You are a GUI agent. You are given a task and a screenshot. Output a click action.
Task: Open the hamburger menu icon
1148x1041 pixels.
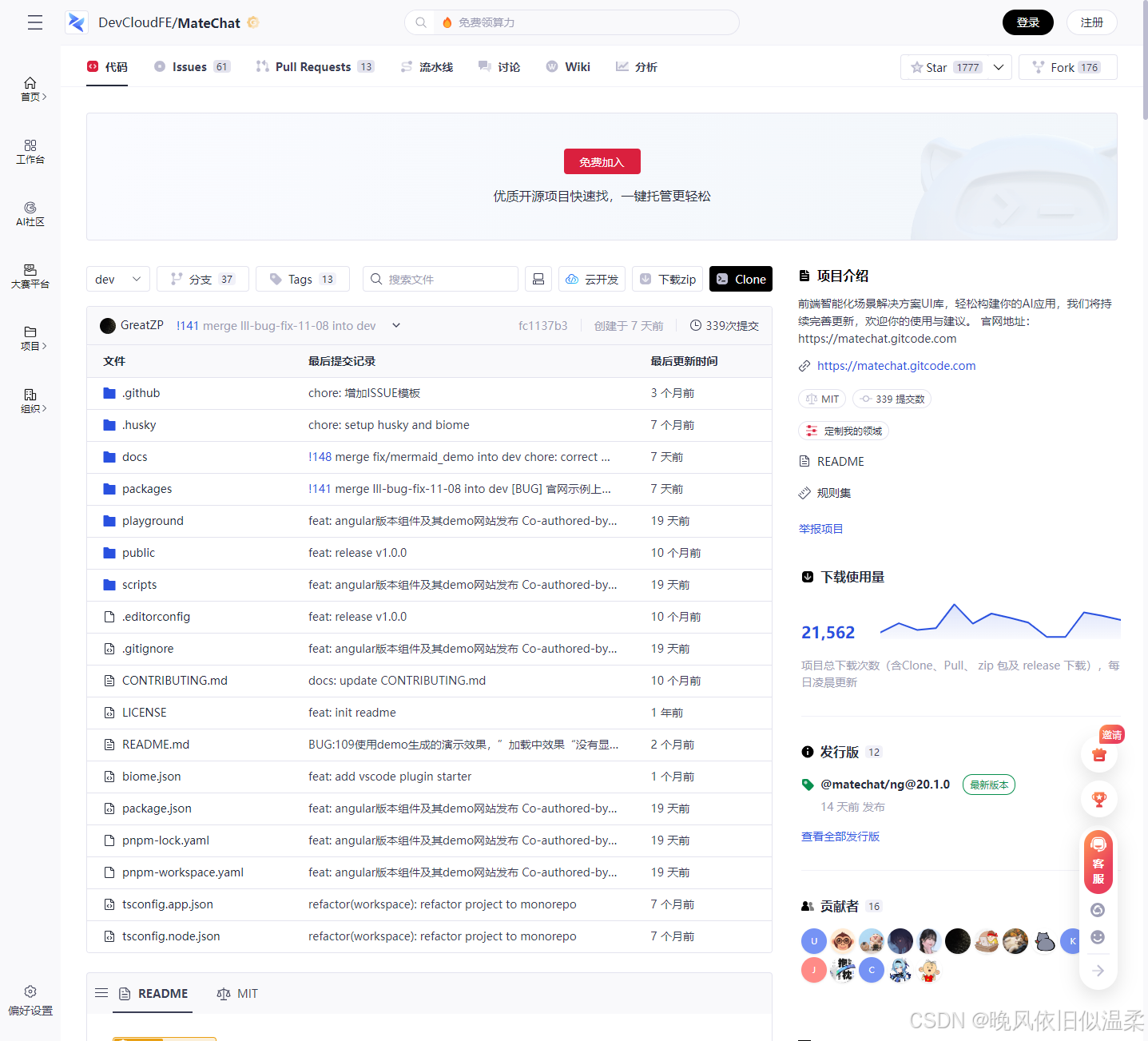pos(35,22)
